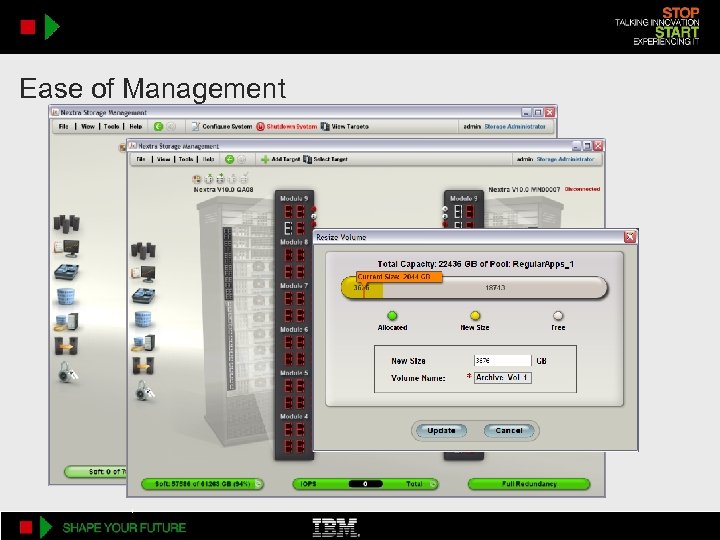Click the 18713 free capacity value
The width and height of the screenshot is (720, 540).
495,287
